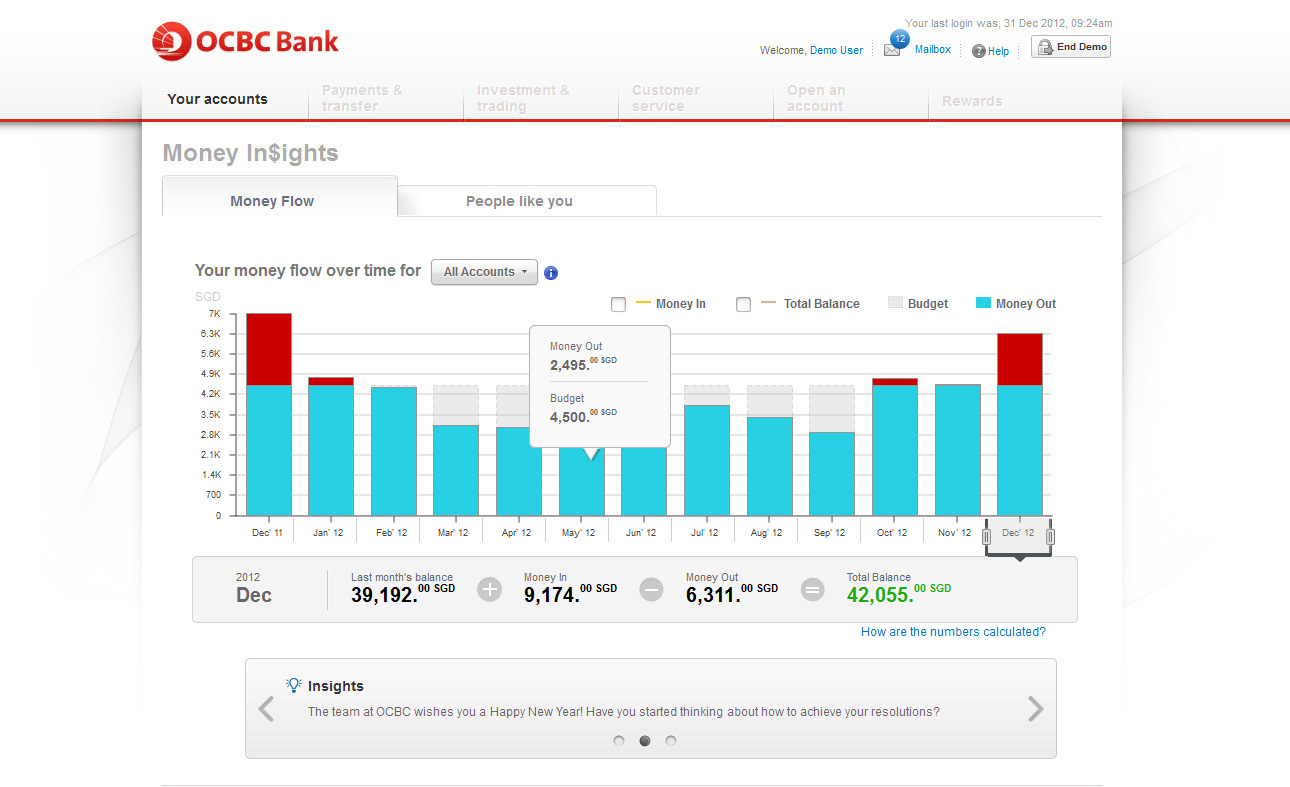
Task: Click the Money Out legend cyan swatch
Action: coord(983,303)
